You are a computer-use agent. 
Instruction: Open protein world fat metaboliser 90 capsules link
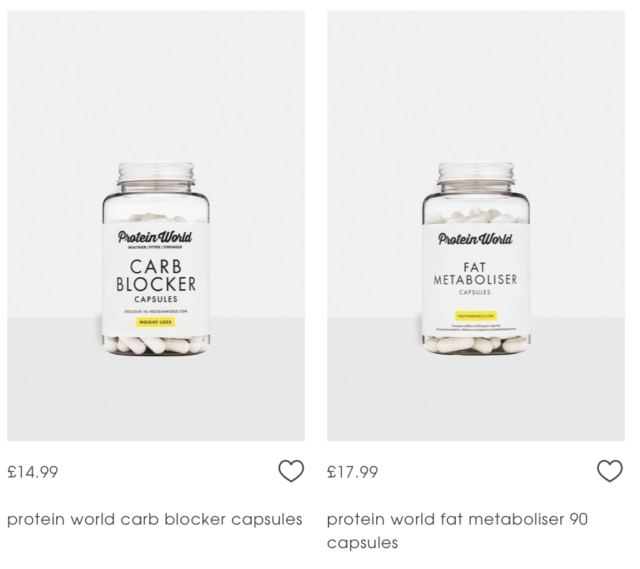click(x=457, y=531)
